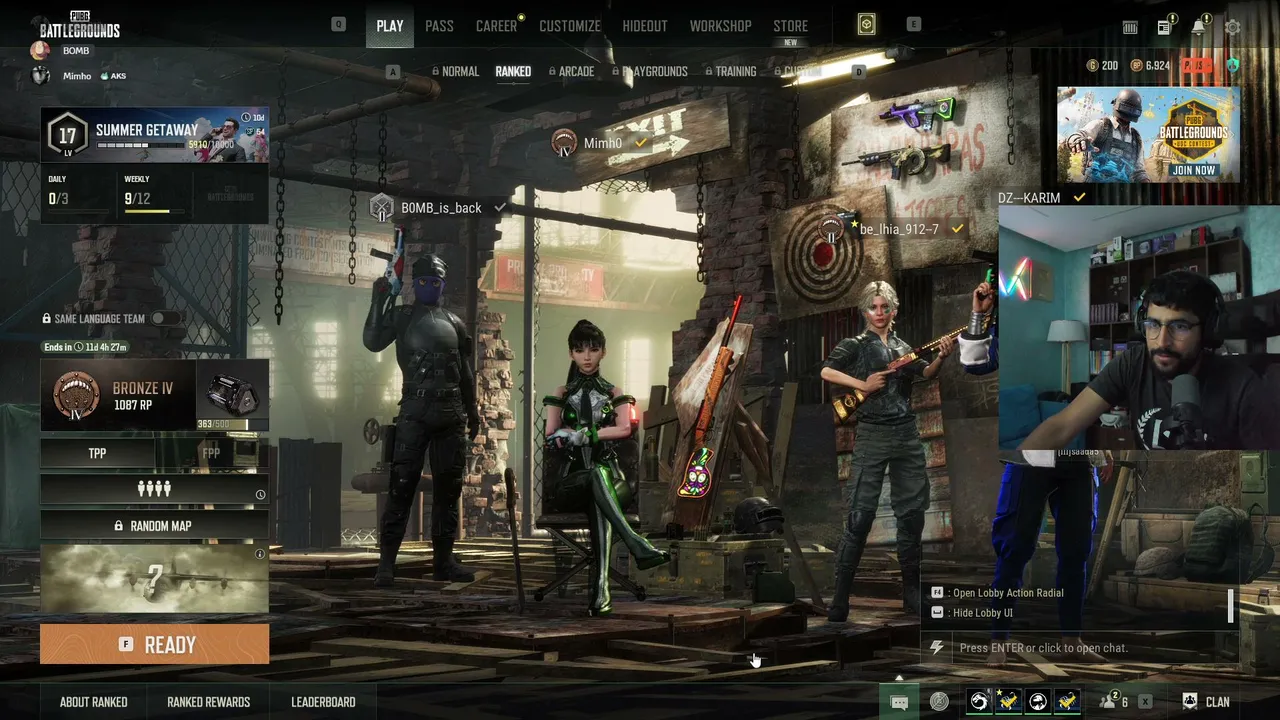
Task: Click the radar icon in bottom bar
Action: point(938,702)
